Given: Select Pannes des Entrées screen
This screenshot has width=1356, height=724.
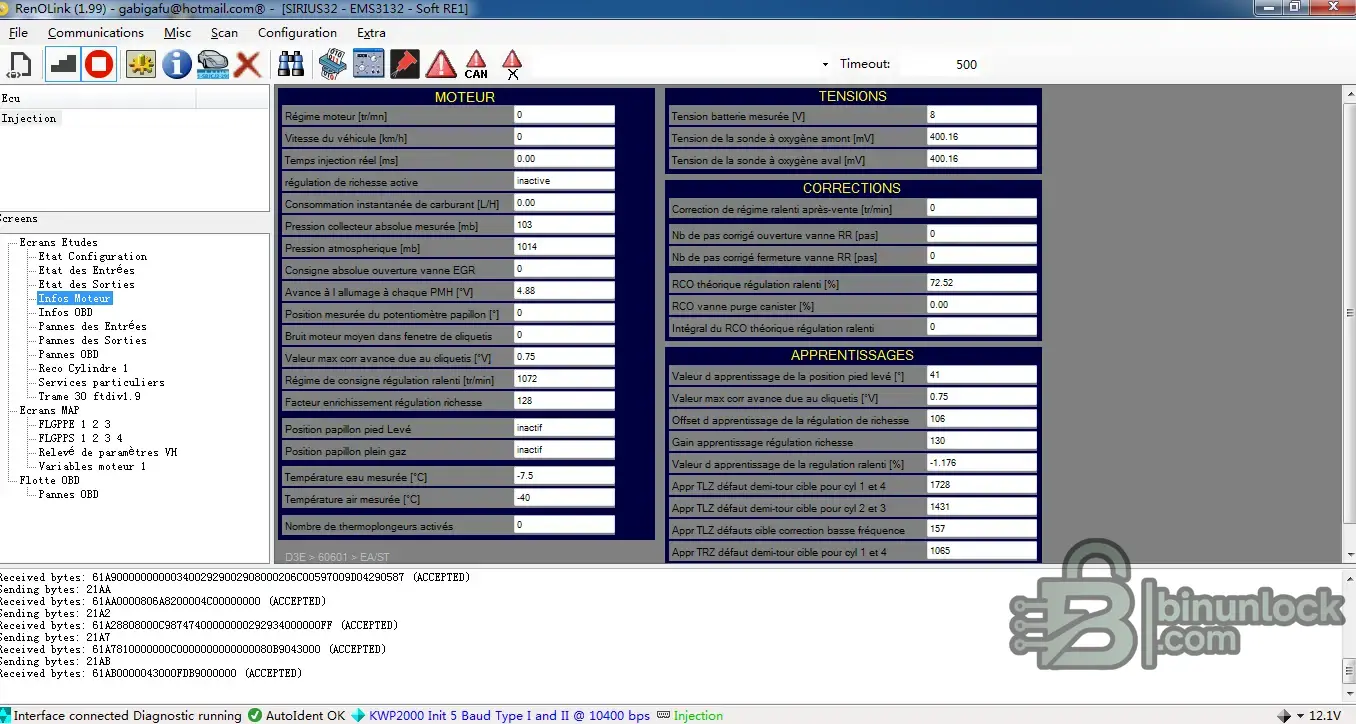Looking at the screenshot, I should click(x=92, y=326).
